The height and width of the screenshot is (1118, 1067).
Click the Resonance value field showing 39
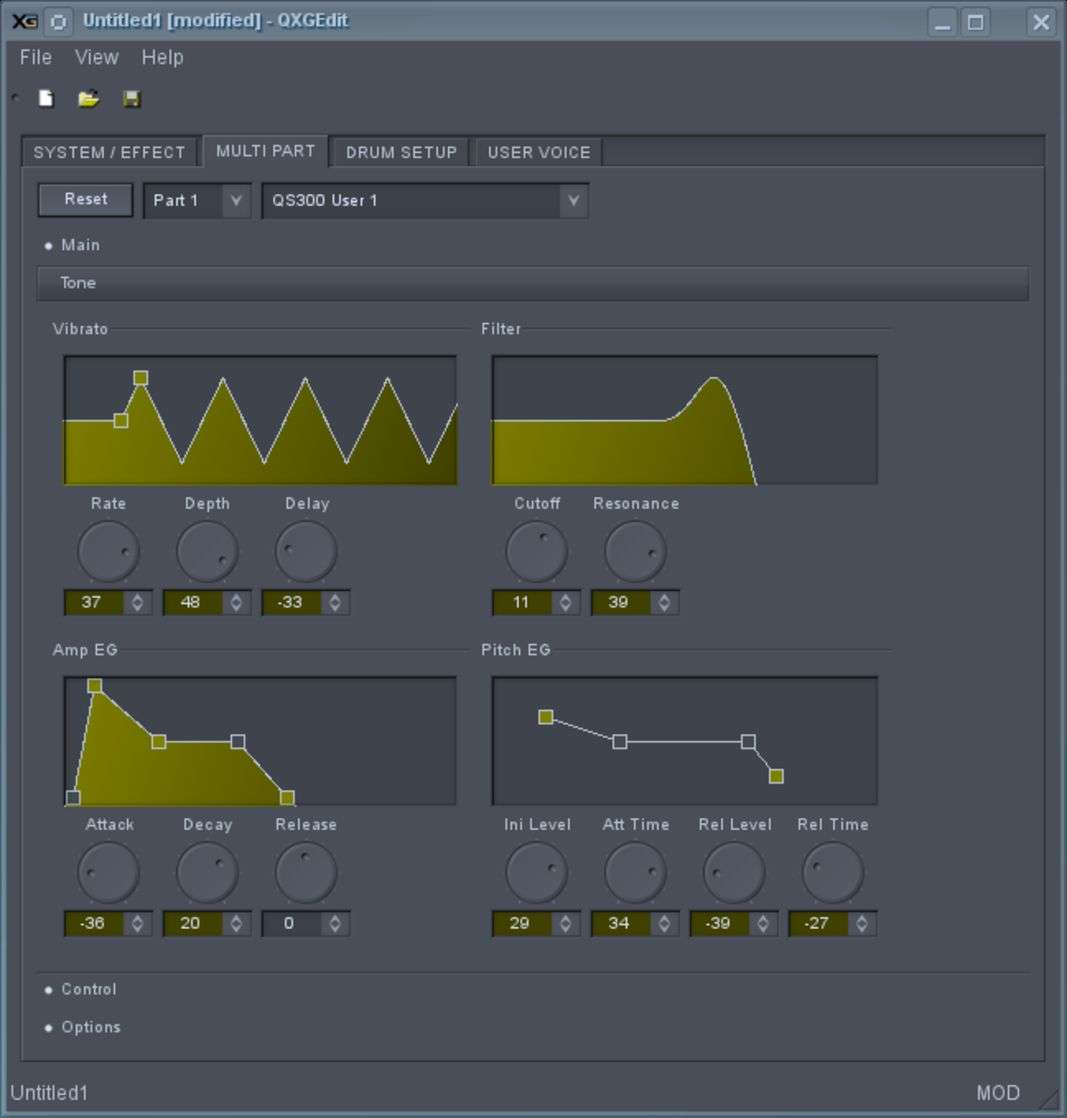pyautogui.click(x=620, y=602)
